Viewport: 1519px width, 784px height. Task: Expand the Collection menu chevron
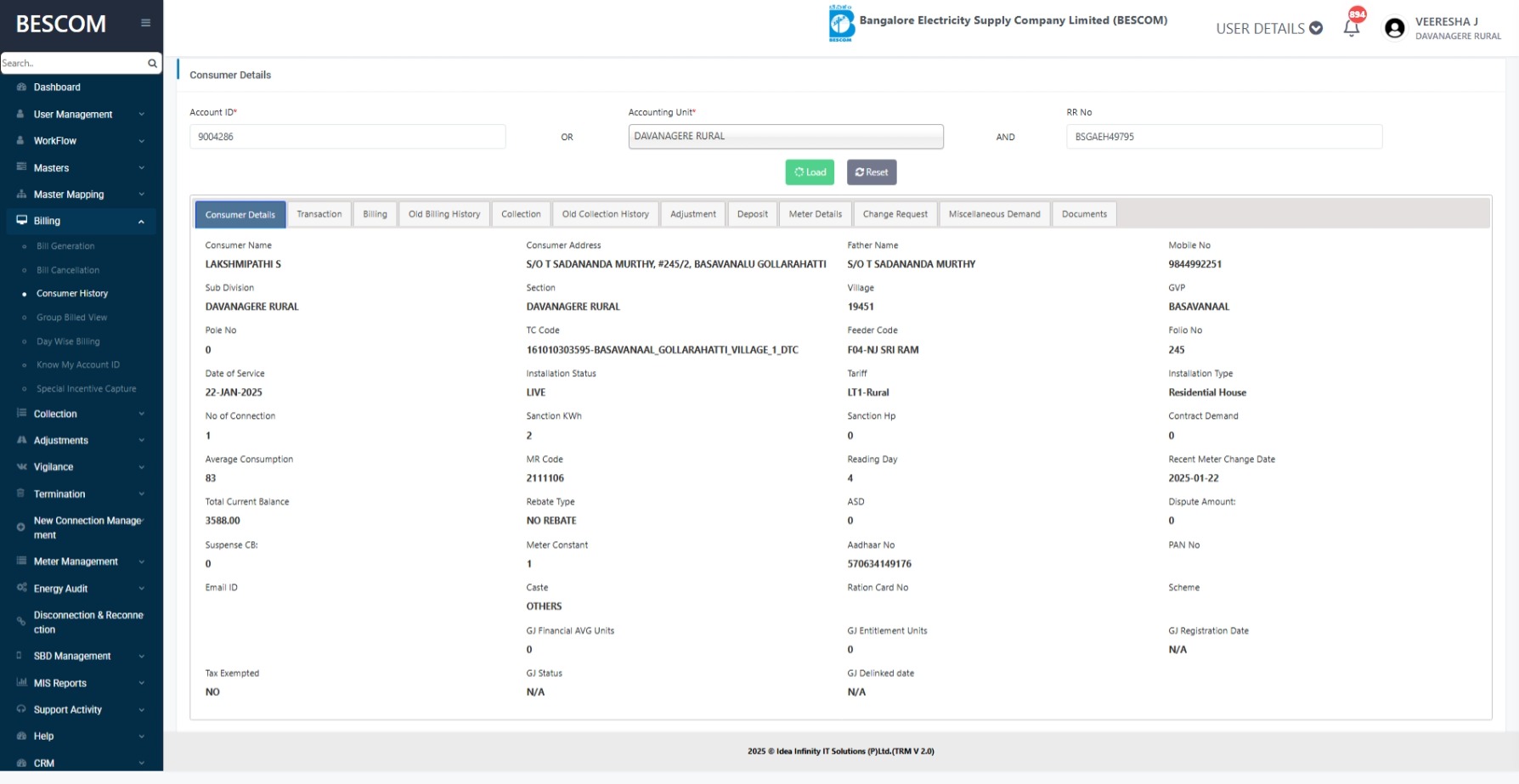(x=141, y=414)
